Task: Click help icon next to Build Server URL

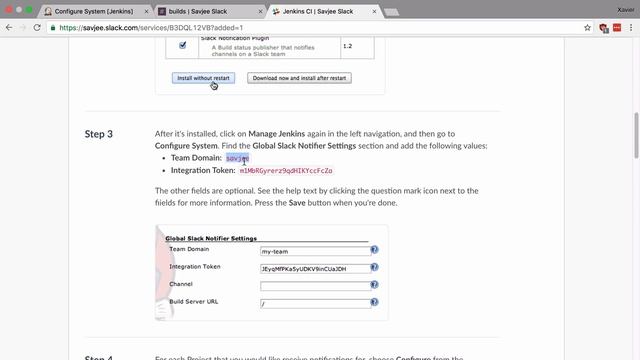Action: click(x=374, y=302)
